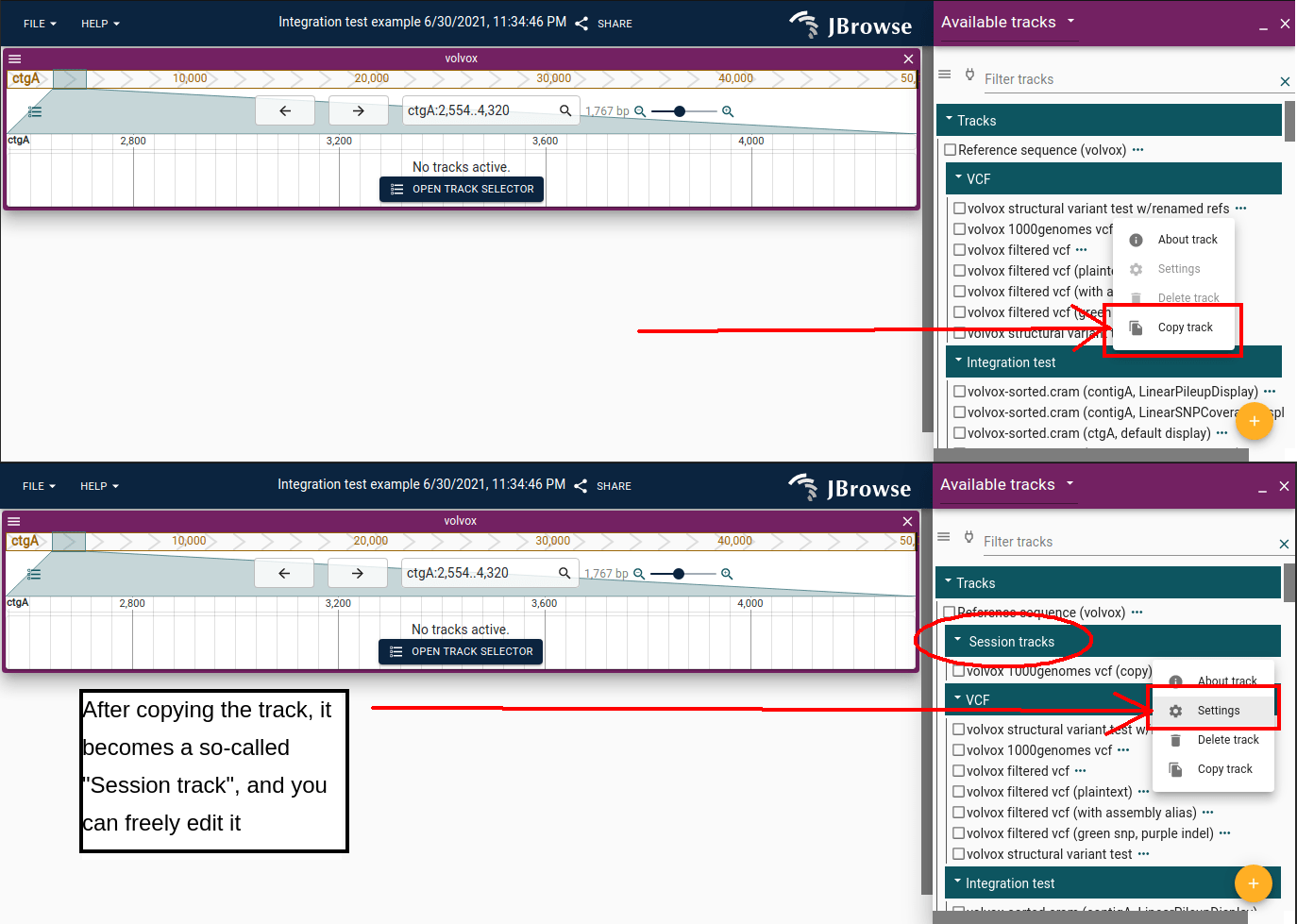Choose enabled 'Settings' in bottom context menu
The height and width of the screenshot is (924, 1297).
point(1214,711)
